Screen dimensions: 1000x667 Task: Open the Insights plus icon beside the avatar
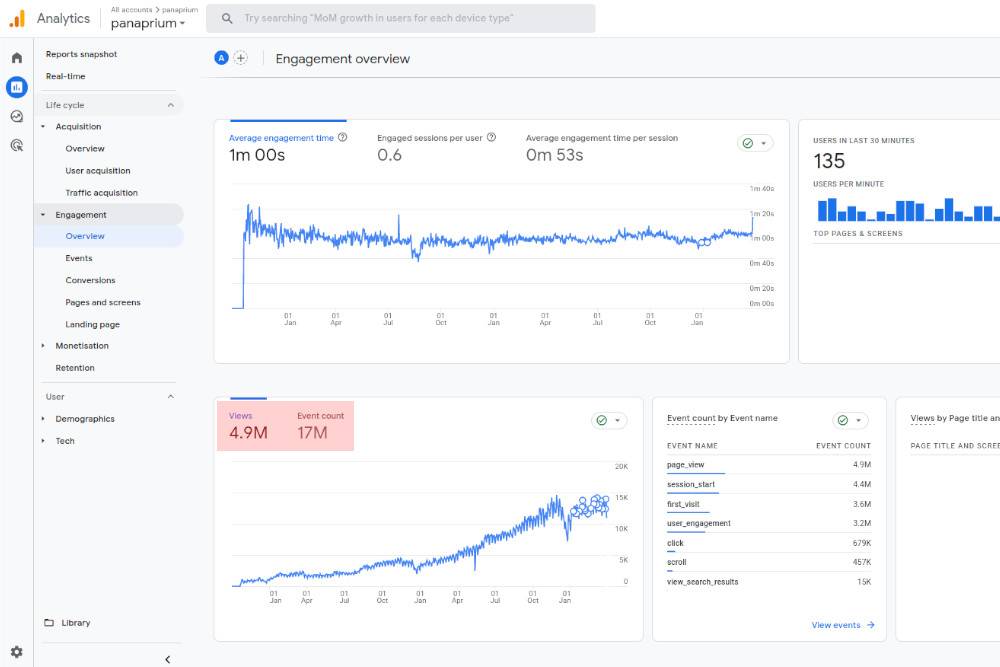click(x=240, y=58)
